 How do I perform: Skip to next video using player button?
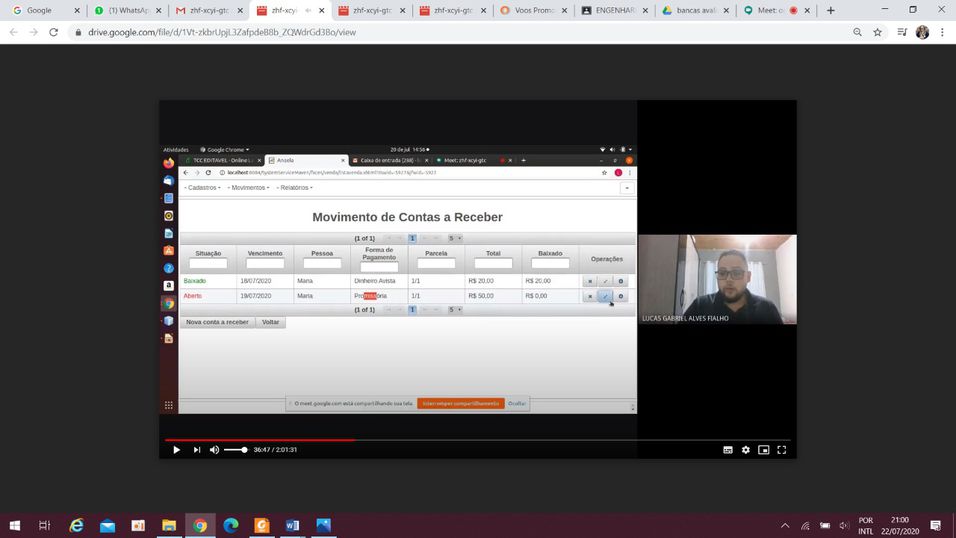[197, 450]
